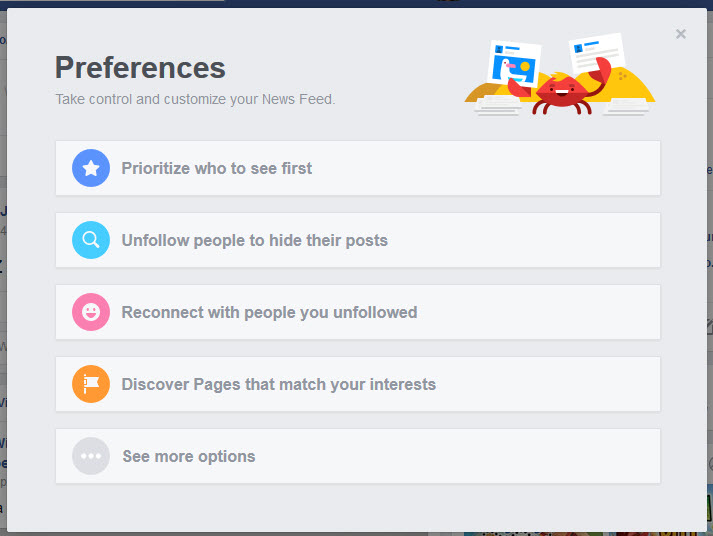Click empty space in the Reconnect row
This screenshot has width=713, height=536.
pos(540,312)
